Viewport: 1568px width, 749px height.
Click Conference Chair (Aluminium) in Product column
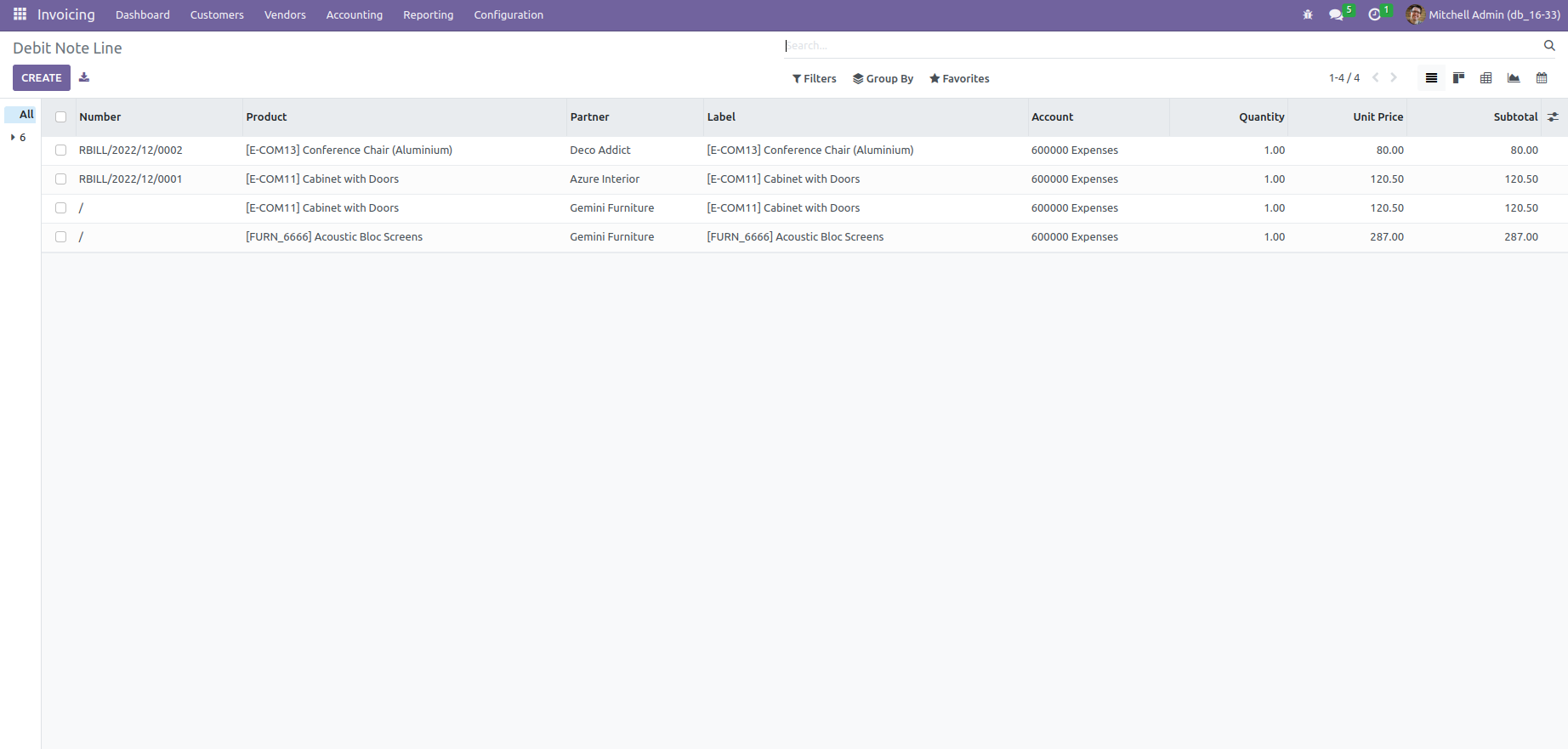click(349, 150)
